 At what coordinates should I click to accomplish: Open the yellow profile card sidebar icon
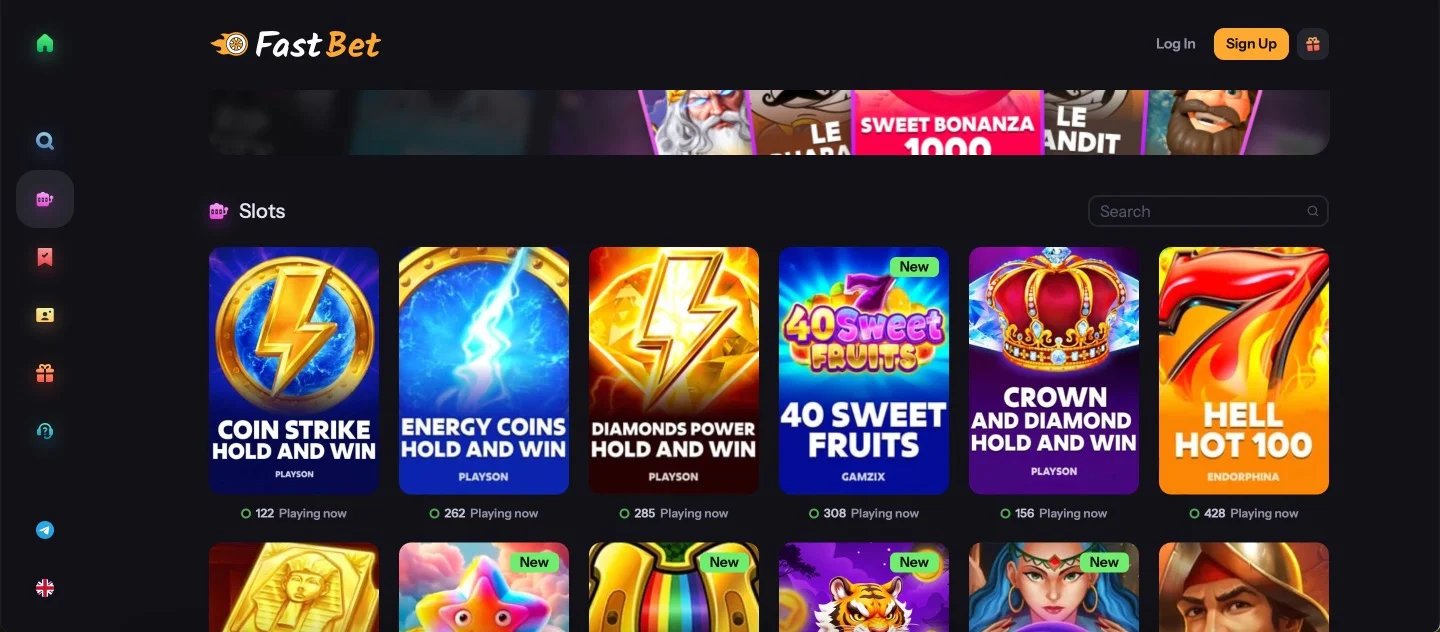point(45,315)
